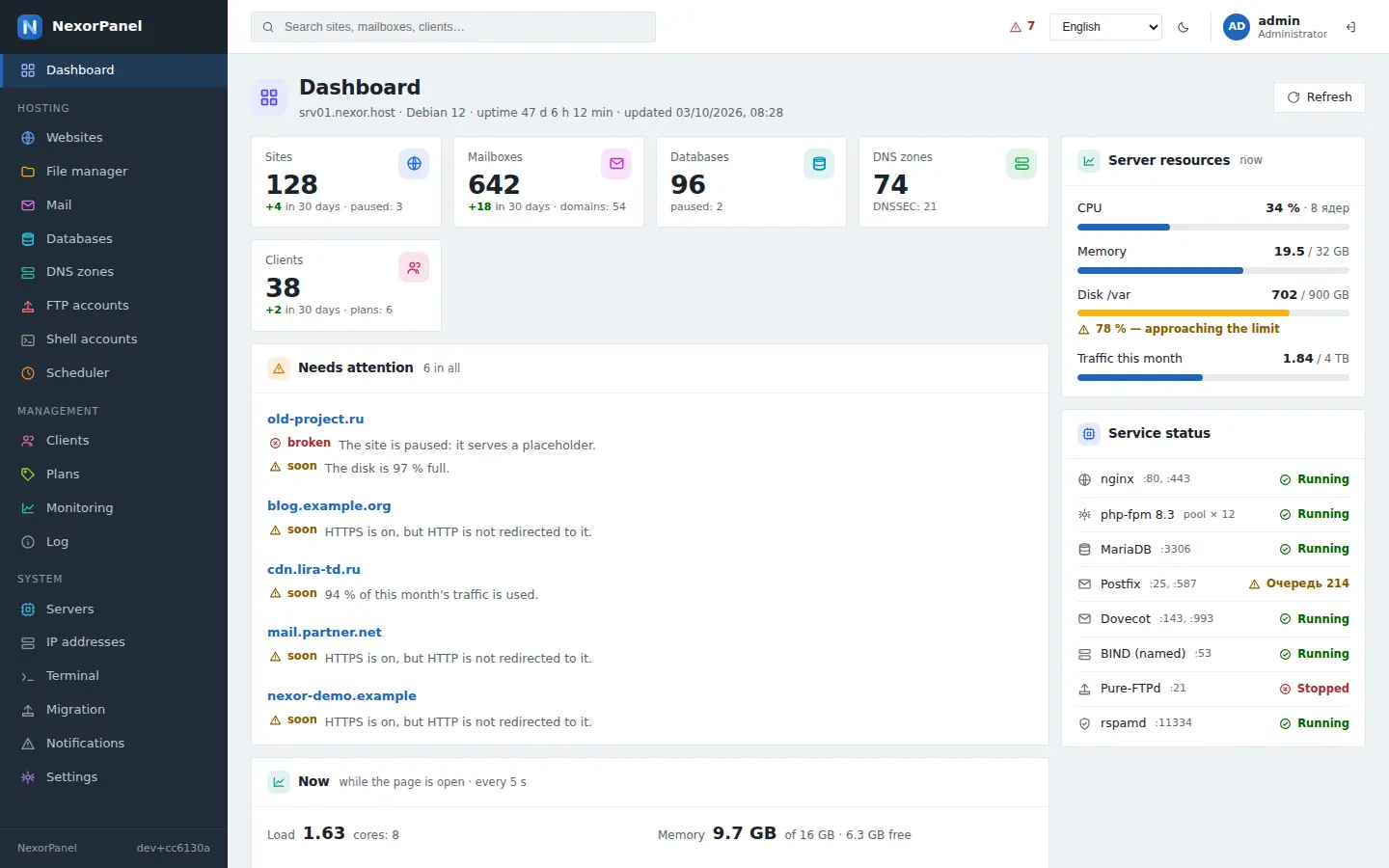Click the Clients count 38
Screen dimensions: 1389x868
pyautogui.click(x=284, y=287)
